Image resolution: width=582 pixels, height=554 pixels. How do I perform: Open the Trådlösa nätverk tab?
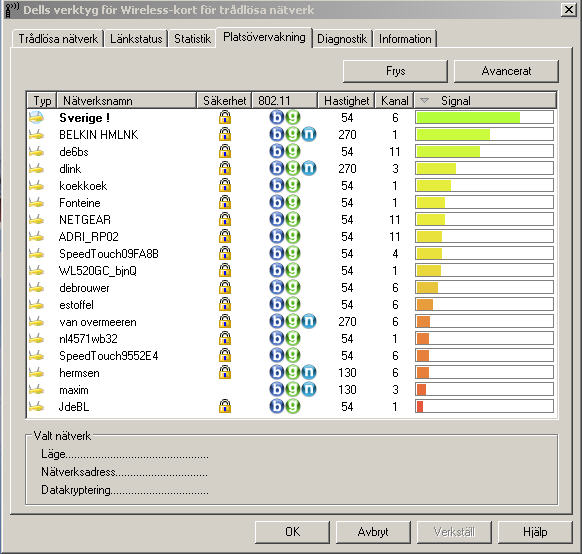pyautogui.click(x=58, y=39)
